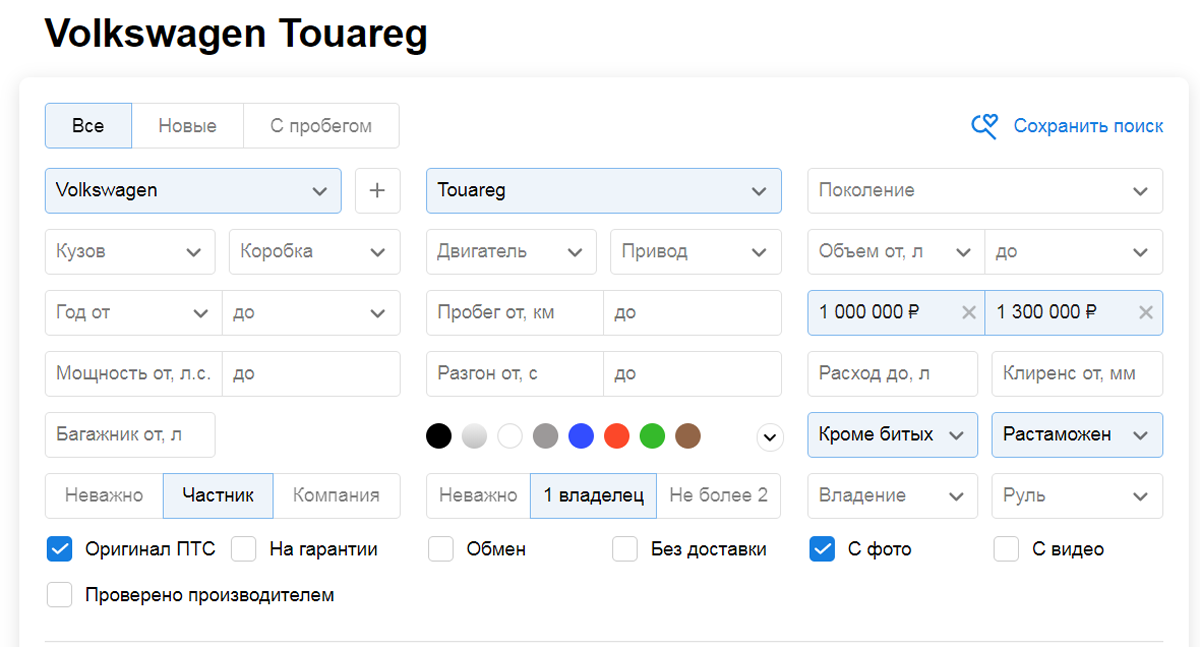The width and height of the screenshot is (1200, 647).
Task: Click the Пробег от, км field
Action: (515, 312)
